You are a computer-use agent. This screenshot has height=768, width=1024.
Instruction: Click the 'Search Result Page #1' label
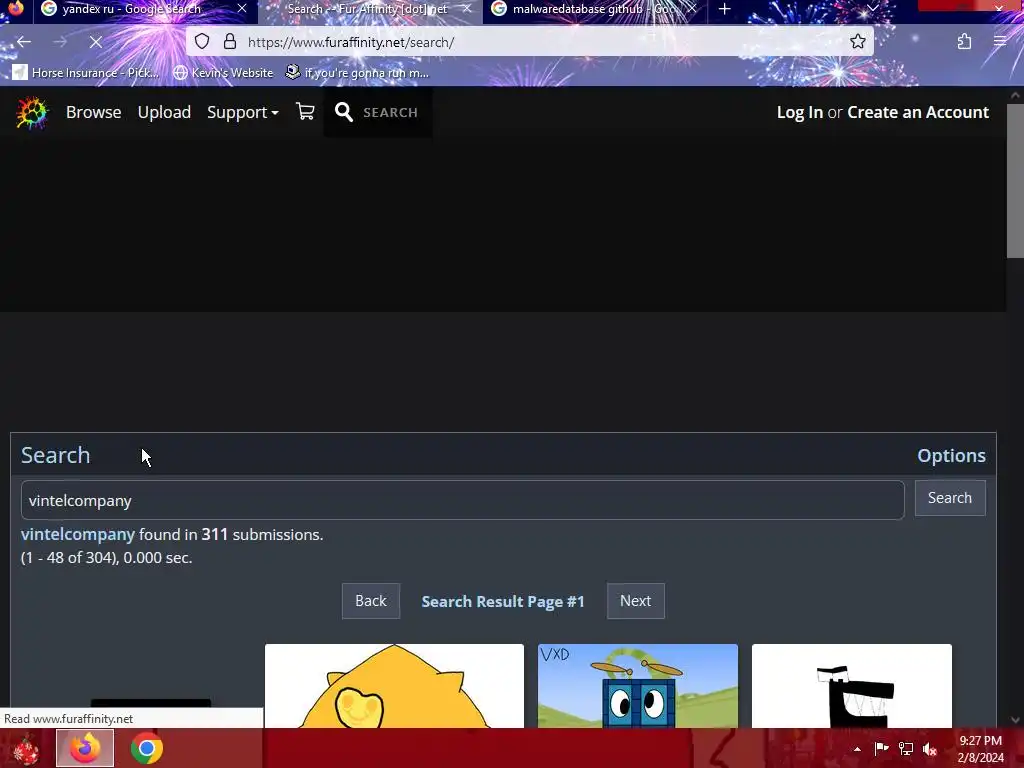coord(503,601)
